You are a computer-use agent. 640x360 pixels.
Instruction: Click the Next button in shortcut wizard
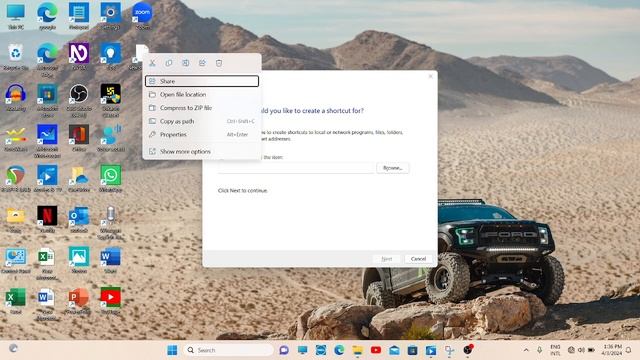pyautogui.click(x=387, y=259)
